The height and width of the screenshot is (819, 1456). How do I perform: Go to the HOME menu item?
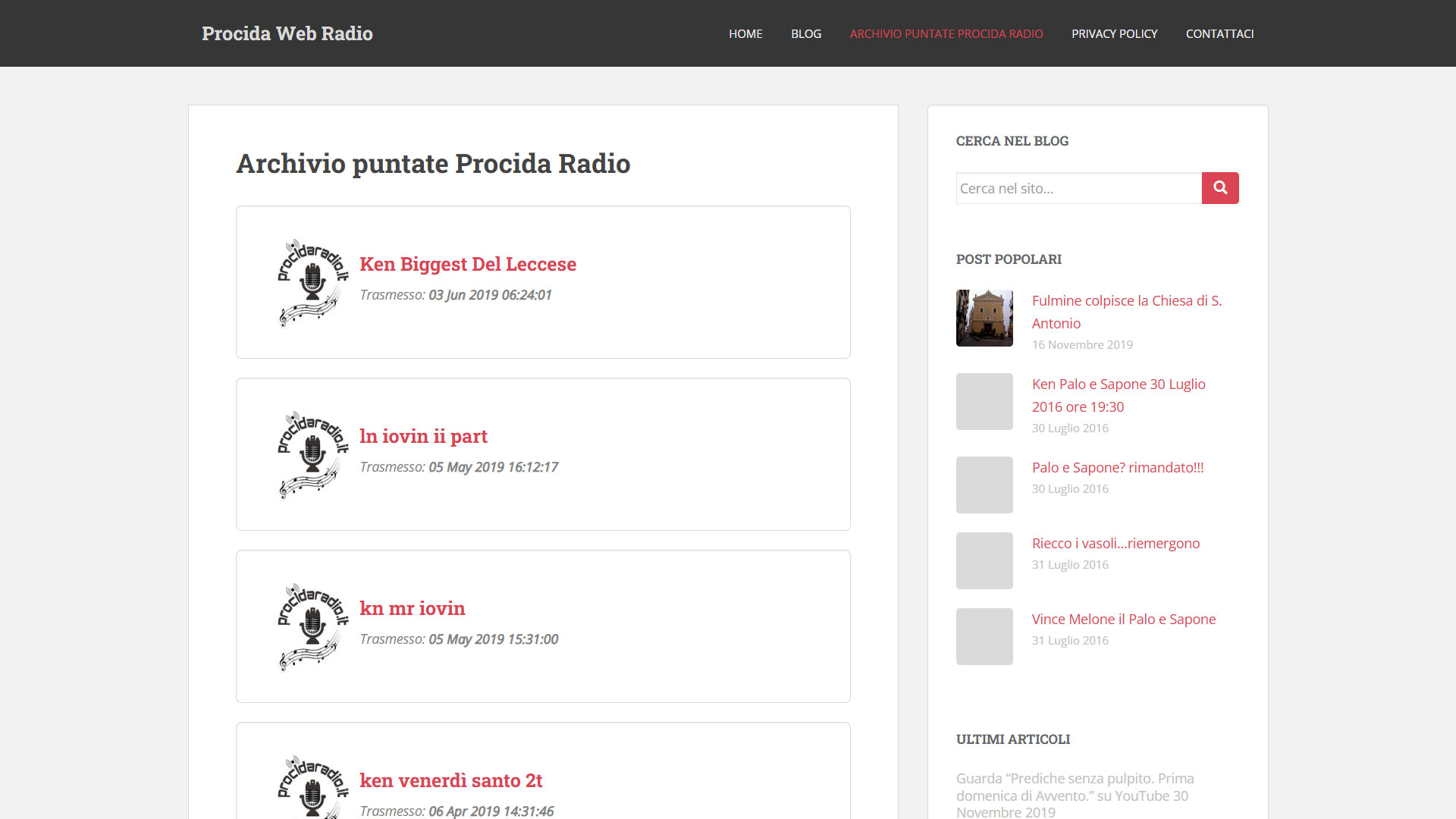(745, 33)
